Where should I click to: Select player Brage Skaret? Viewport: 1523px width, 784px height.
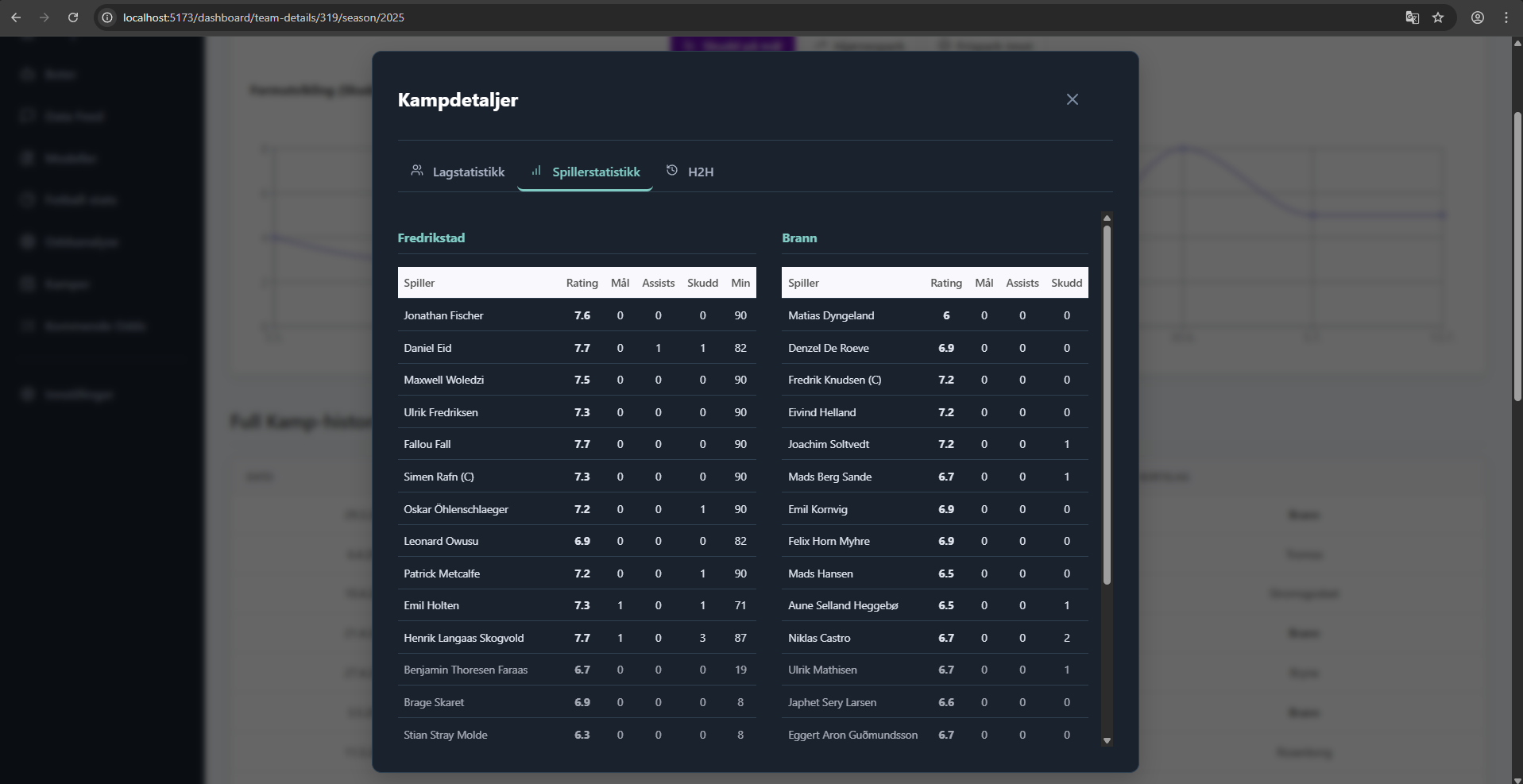pos(434,702)
